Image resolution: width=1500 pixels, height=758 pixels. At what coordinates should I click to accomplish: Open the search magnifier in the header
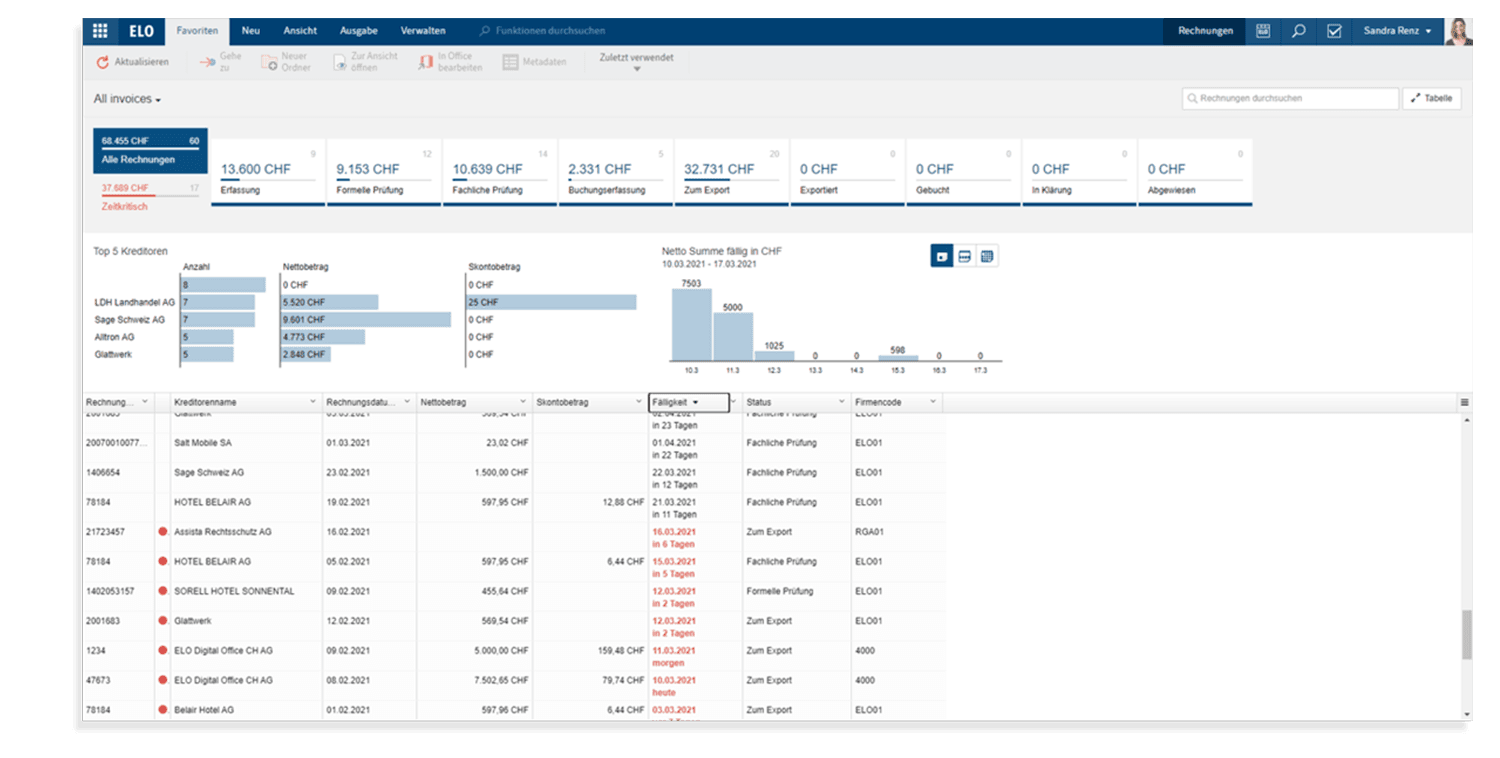click(1298, 31)
